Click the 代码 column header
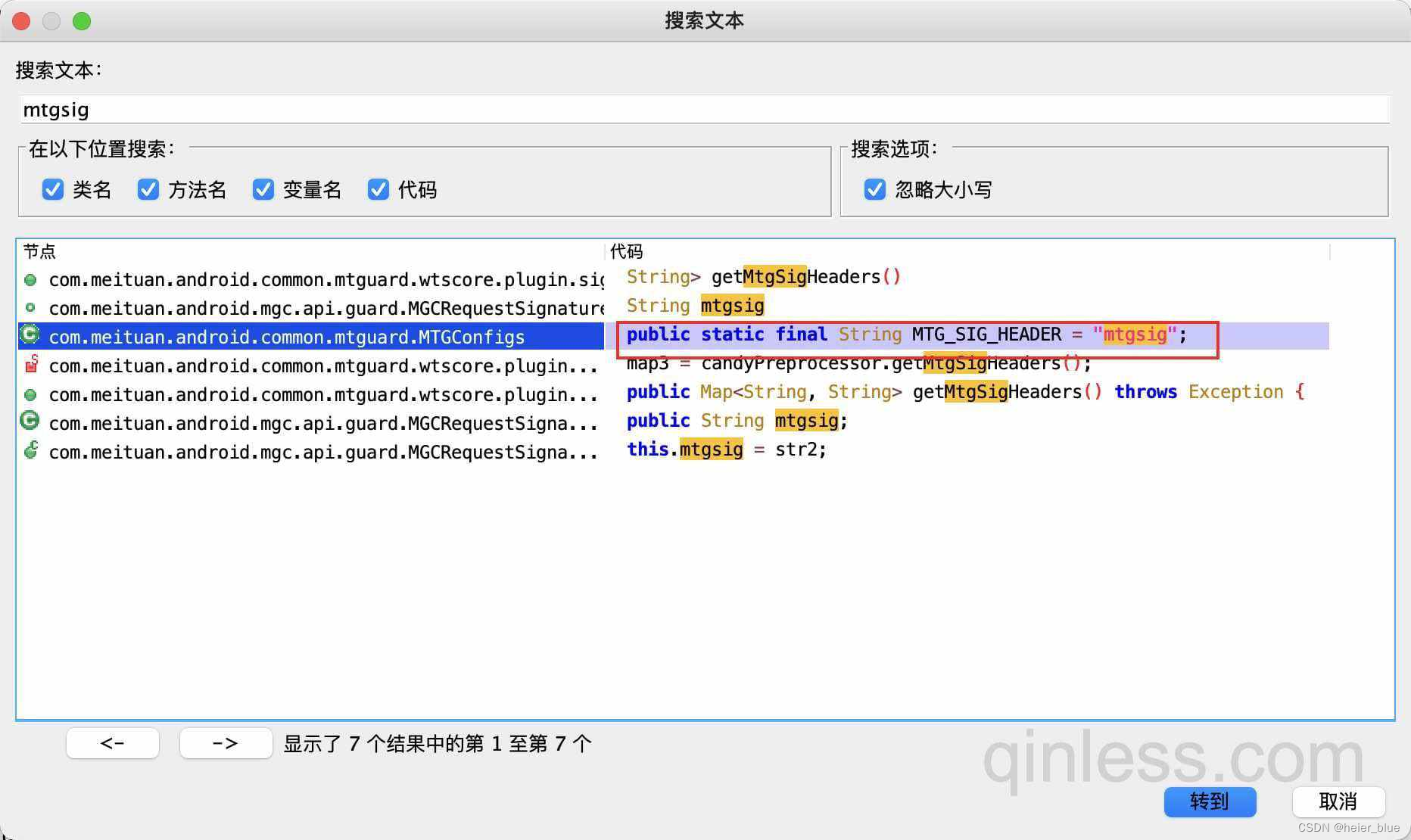The width and height of the screenshot is (1411, 840). (x=627, y=251)
